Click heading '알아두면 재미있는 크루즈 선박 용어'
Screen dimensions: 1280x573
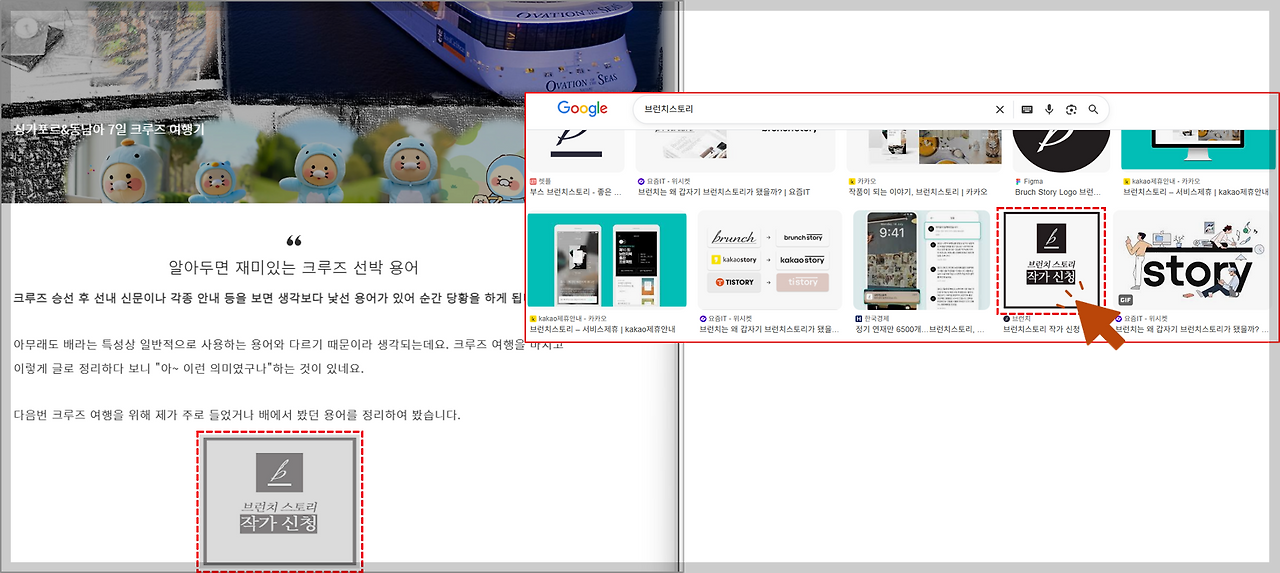tap(294, 268)
